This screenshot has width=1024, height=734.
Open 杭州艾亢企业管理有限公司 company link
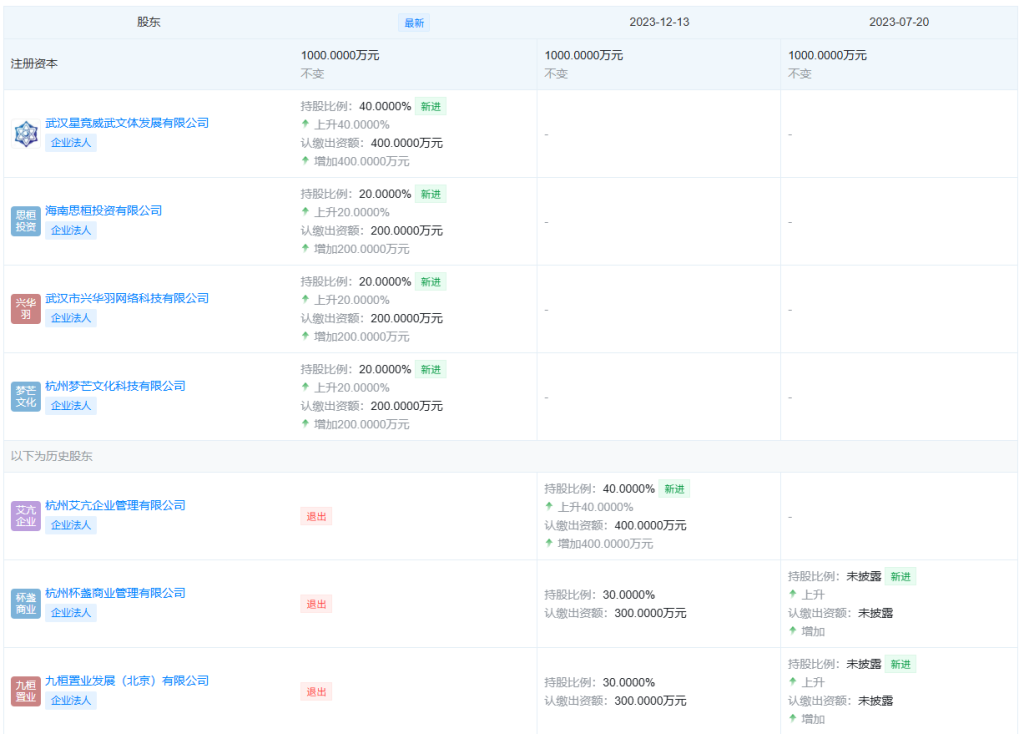(115, 505)
